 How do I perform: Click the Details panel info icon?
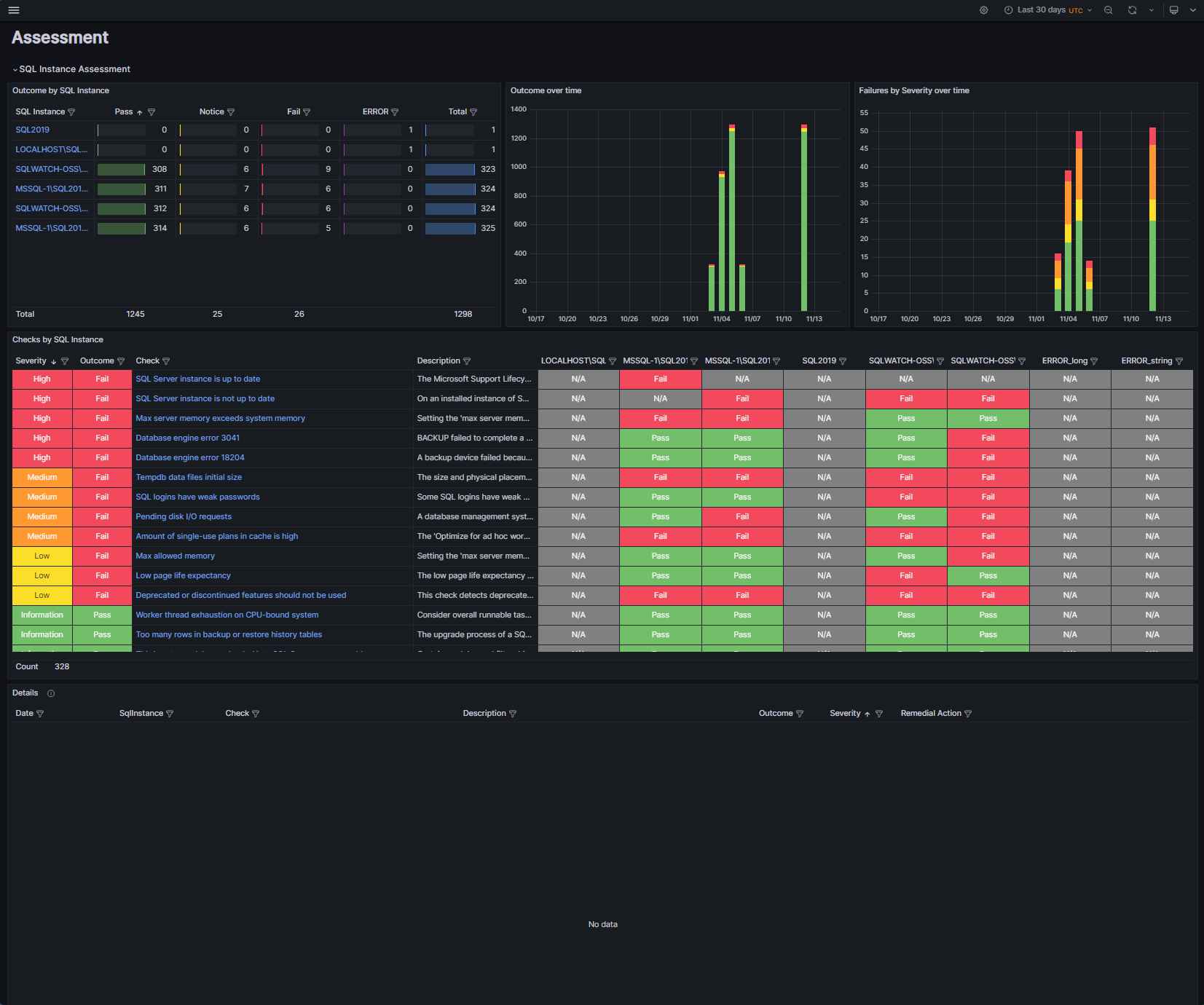[51, 693]
